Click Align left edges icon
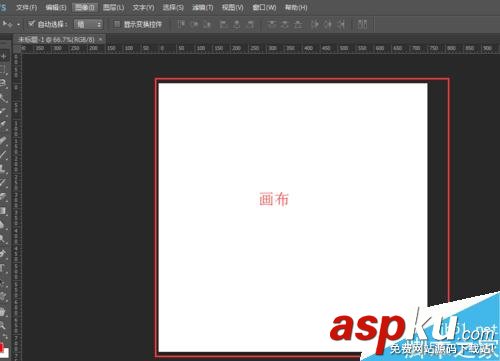This screenshot has height=361, width=500. [223, 24]
